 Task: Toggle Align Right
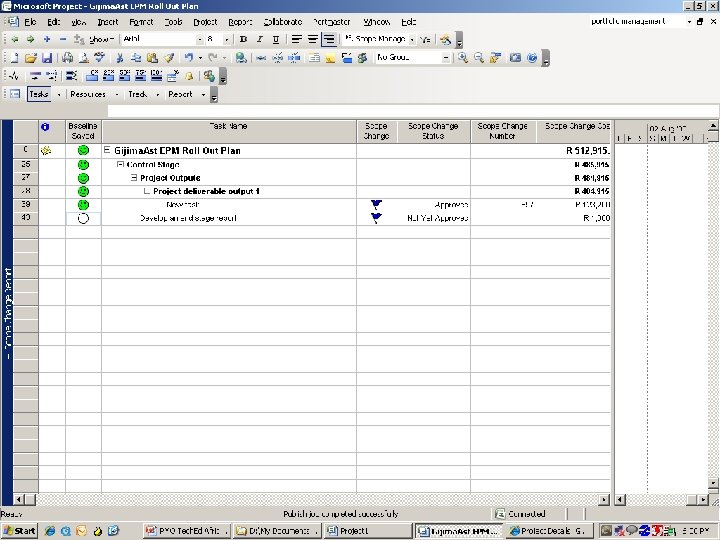click(x=329, y=39)
